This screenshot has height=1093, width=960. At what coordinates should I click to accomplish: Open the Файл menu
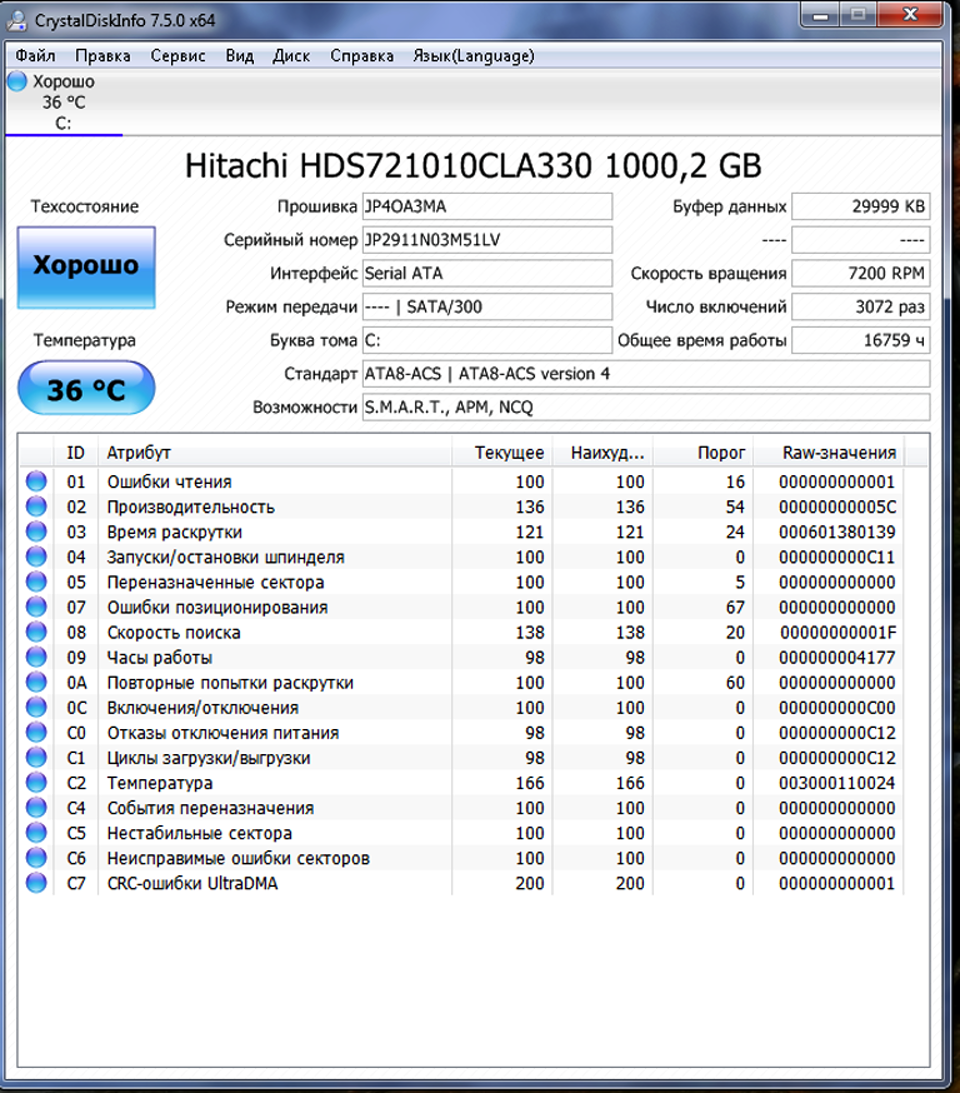coord(36,56)
